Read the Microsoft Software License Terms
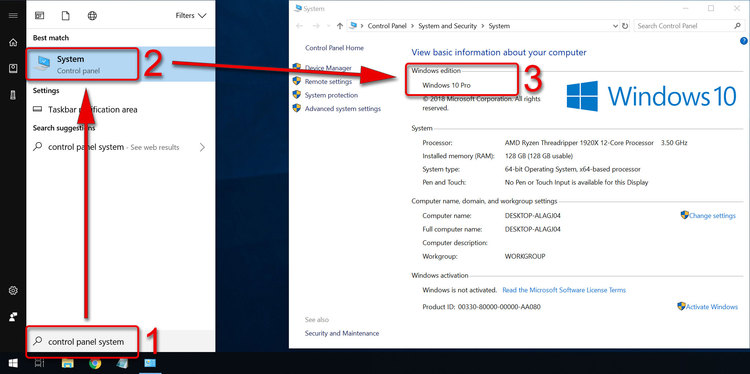The height and width of the screenshot is (374, 750). 564,290
